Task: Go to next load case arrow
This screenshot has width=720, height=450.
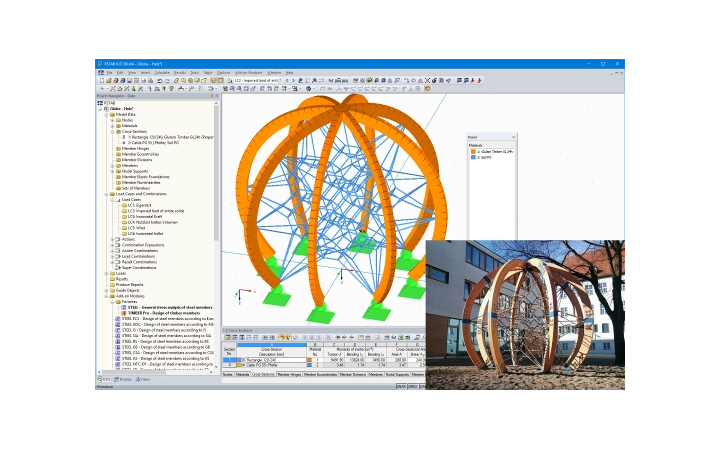Action: [293, 80]
